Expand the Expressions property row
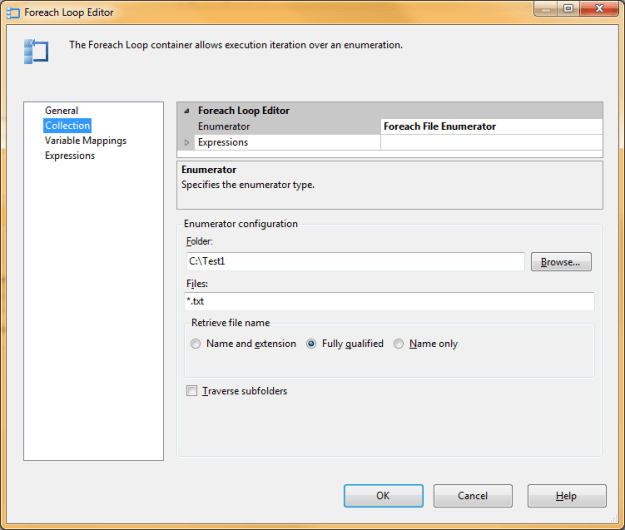Image resolution: width=625 pixels, height=530 pixels. (186, 142)
